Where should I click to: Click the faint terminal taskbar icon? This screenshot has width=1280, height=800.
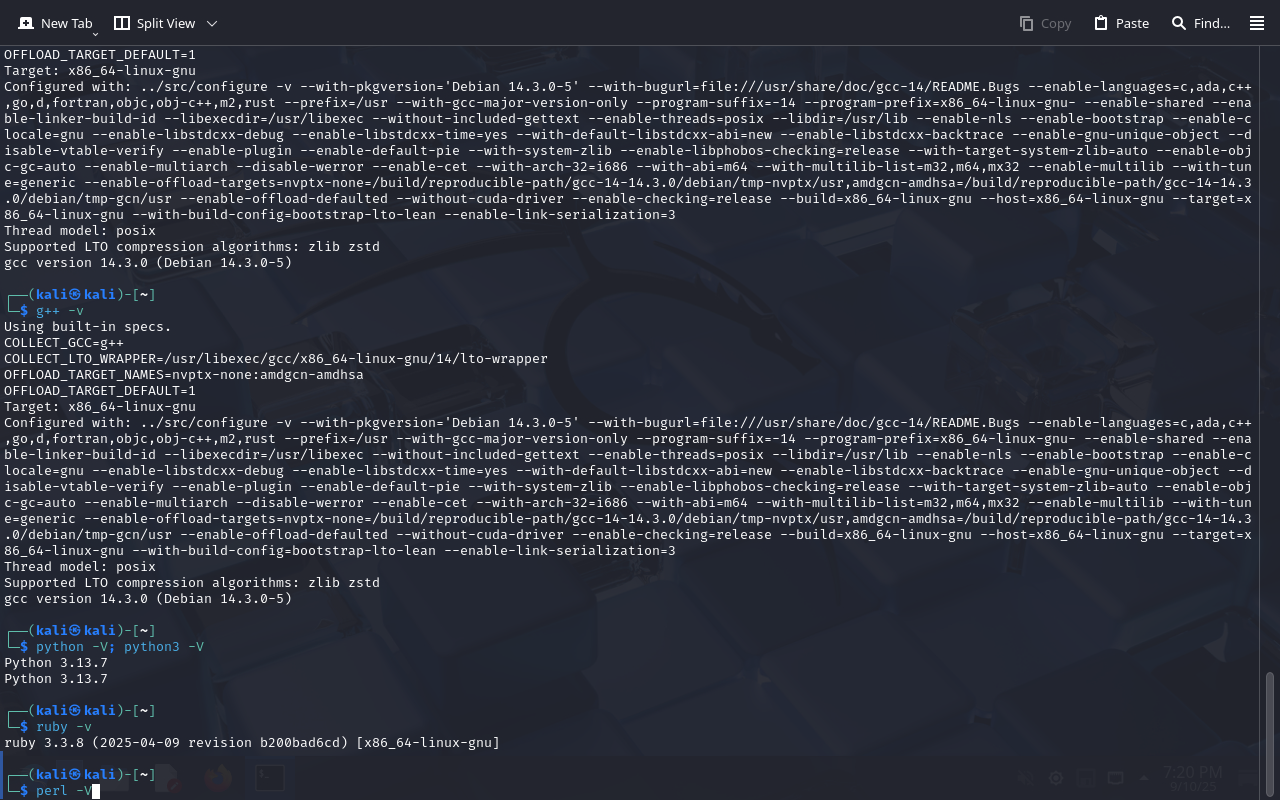(268, 778)
